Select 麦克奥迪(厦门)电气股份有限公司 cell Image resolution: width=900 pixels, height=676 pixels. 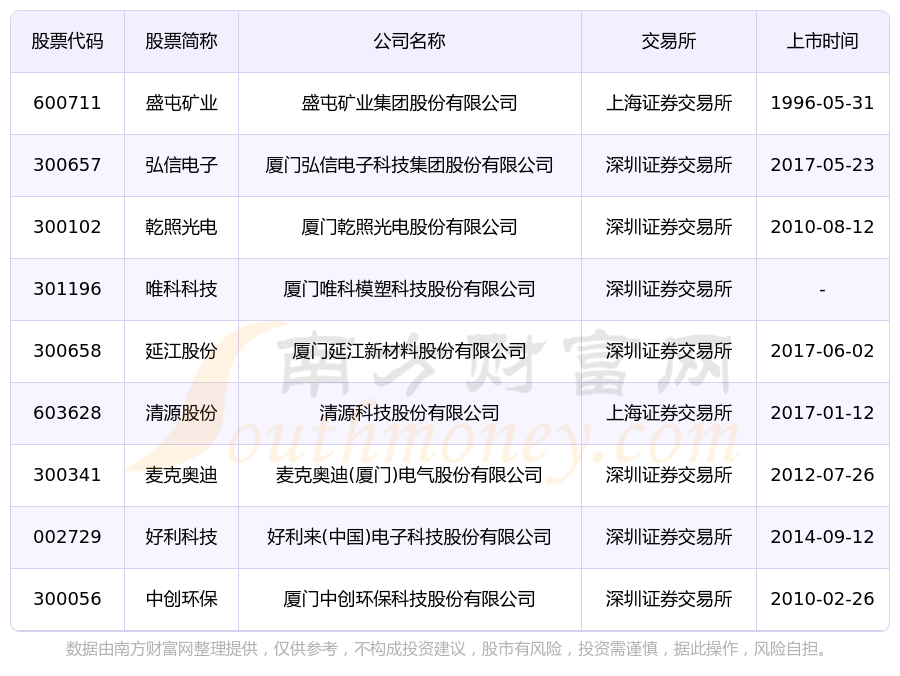tap(409, 475)
